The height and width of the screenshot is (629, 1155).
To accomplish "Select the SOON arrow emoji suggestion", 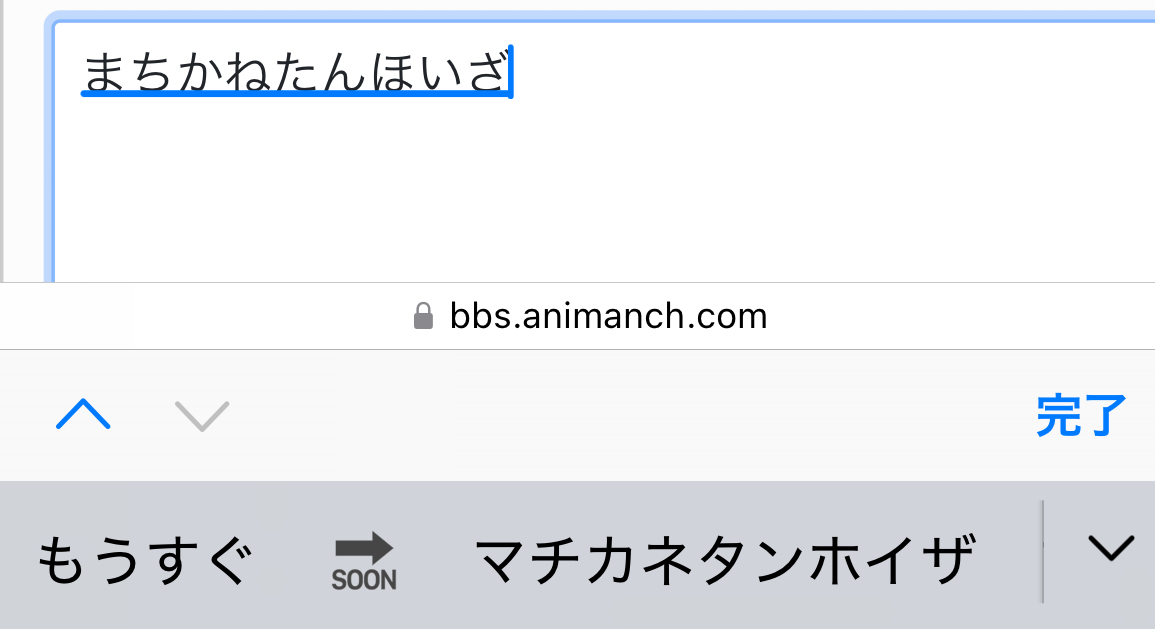I will coord(364,560).
